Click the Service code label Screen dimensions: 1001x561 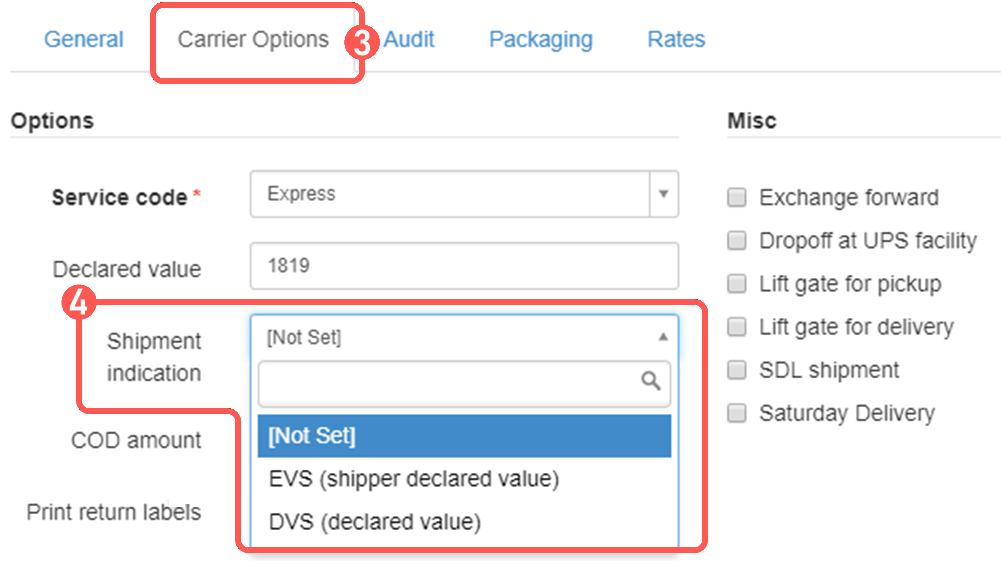point(119,197)
